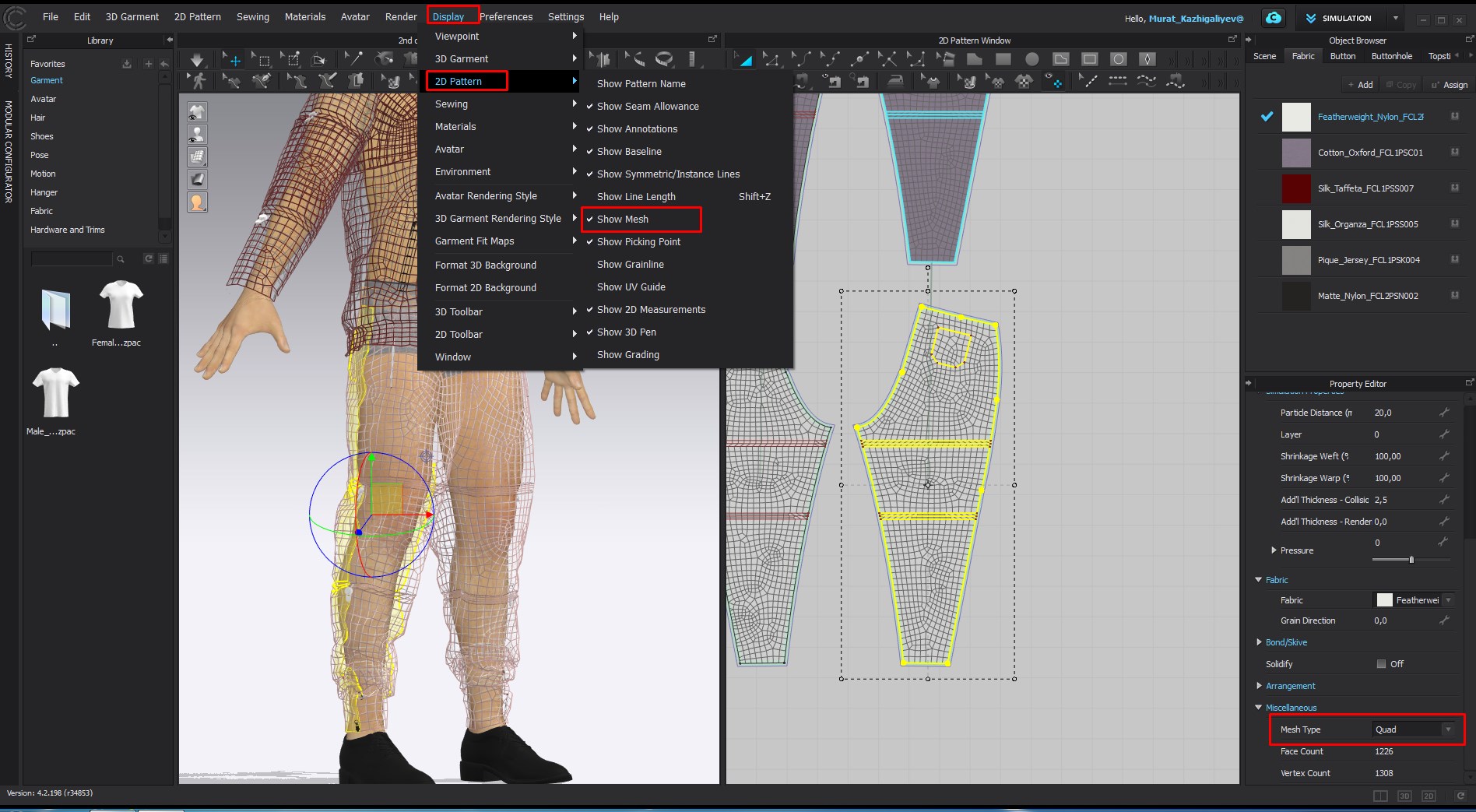Viewport: 1476px width, 812px height.
Task: Select the Edit Pattern blue triangle tool
Action: click(x=744, y=60)
